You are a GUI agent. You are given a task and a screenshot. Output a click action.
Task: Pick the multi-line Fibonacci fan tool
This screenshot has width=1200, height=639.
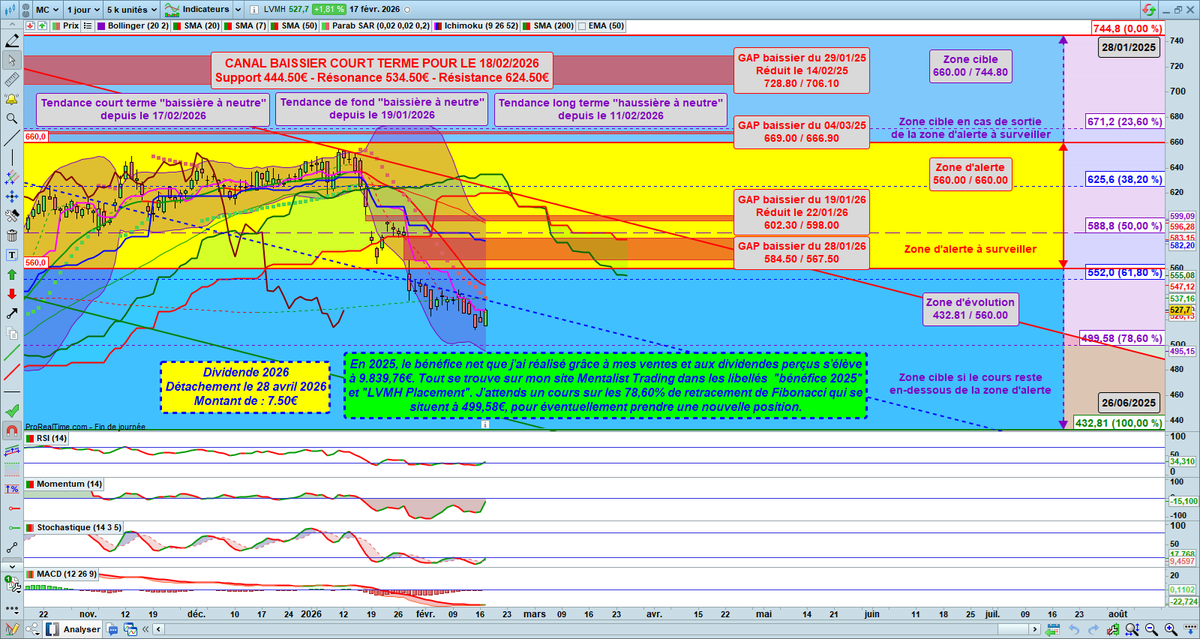pos(12,176)
